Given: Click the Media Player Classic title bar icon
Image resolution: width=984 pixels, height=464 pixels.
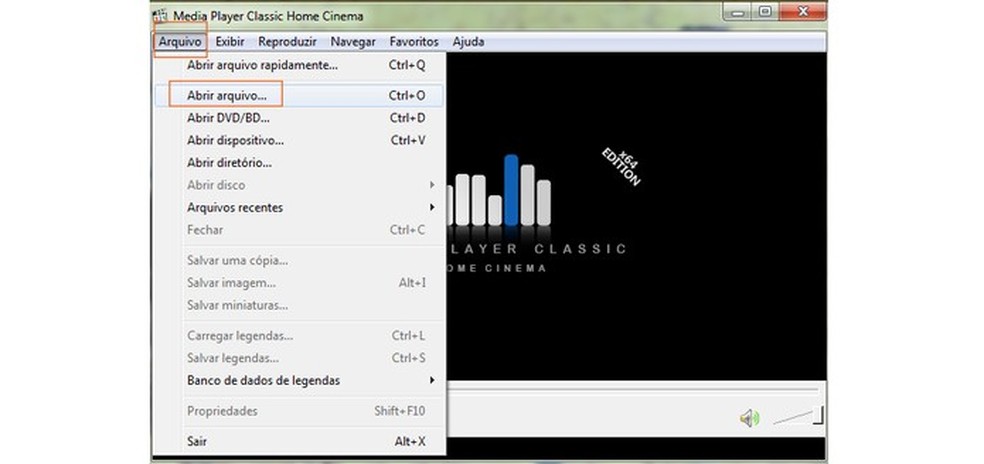Looking at the screenshot, I should pyautogui.click(x=161, y=15).
